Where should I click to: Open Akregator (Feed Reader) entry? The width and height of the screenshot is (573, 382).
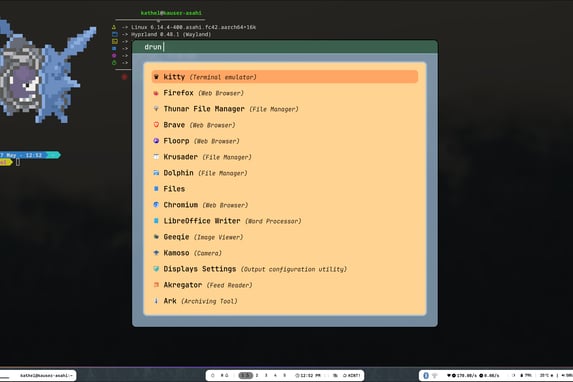(285, 285)
